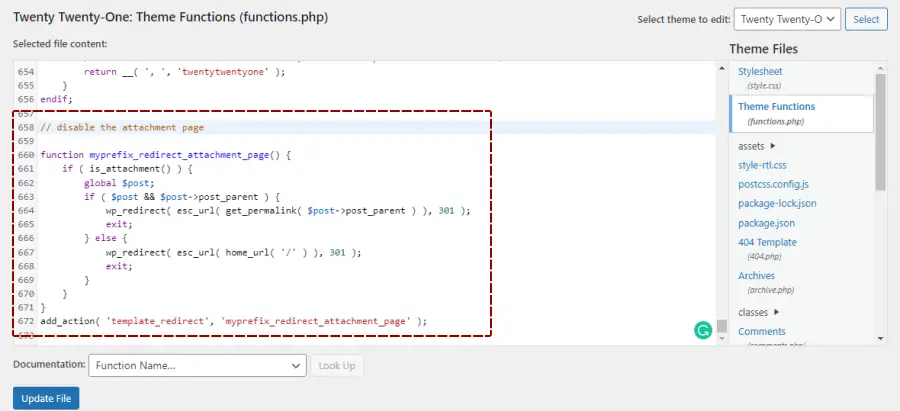900x411 pixels.
Task: Open the Comments template file
Action: pyautogui.click(x=761, y=331)
